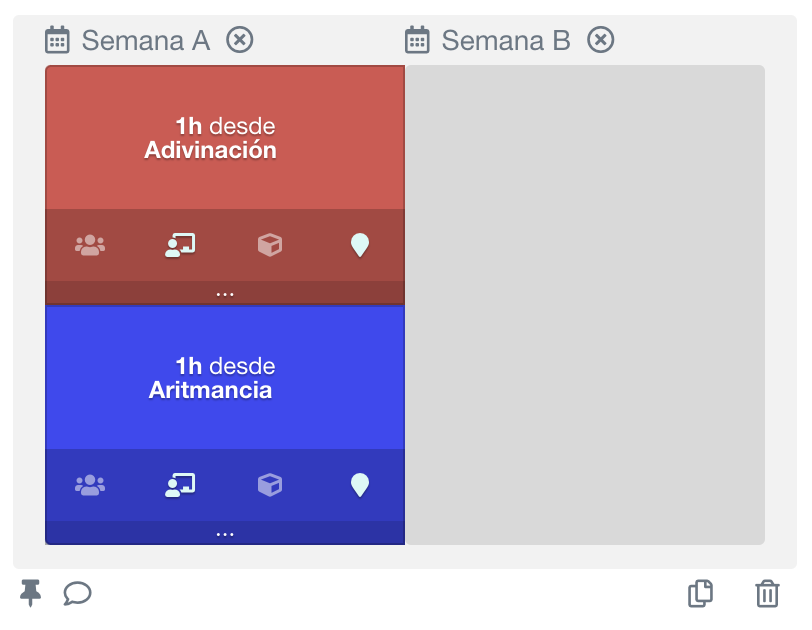Viewport: 812px width, 630px height.
Task: Toggle the teacher icon on the Aritmancia card
Action: pos(179,485)
